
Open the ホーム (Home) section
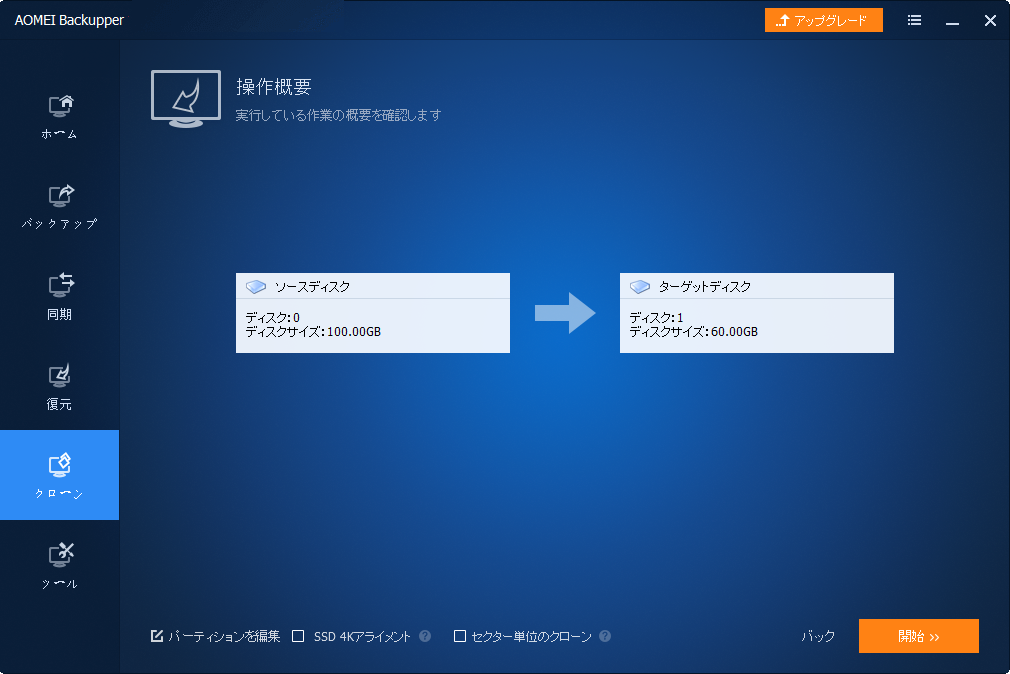(59, 113)
